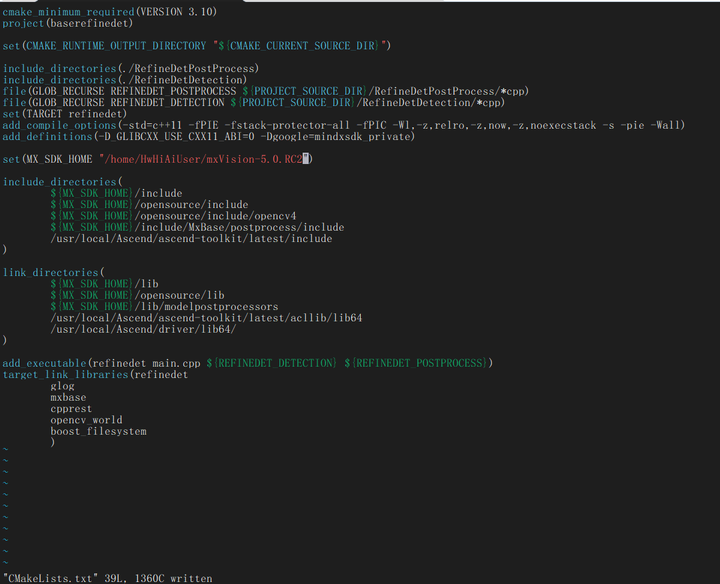Click ${CMAKE_CURRENT_SOURCE_DIR} variable reference
720x584 pixels.
tap(299, 45)
